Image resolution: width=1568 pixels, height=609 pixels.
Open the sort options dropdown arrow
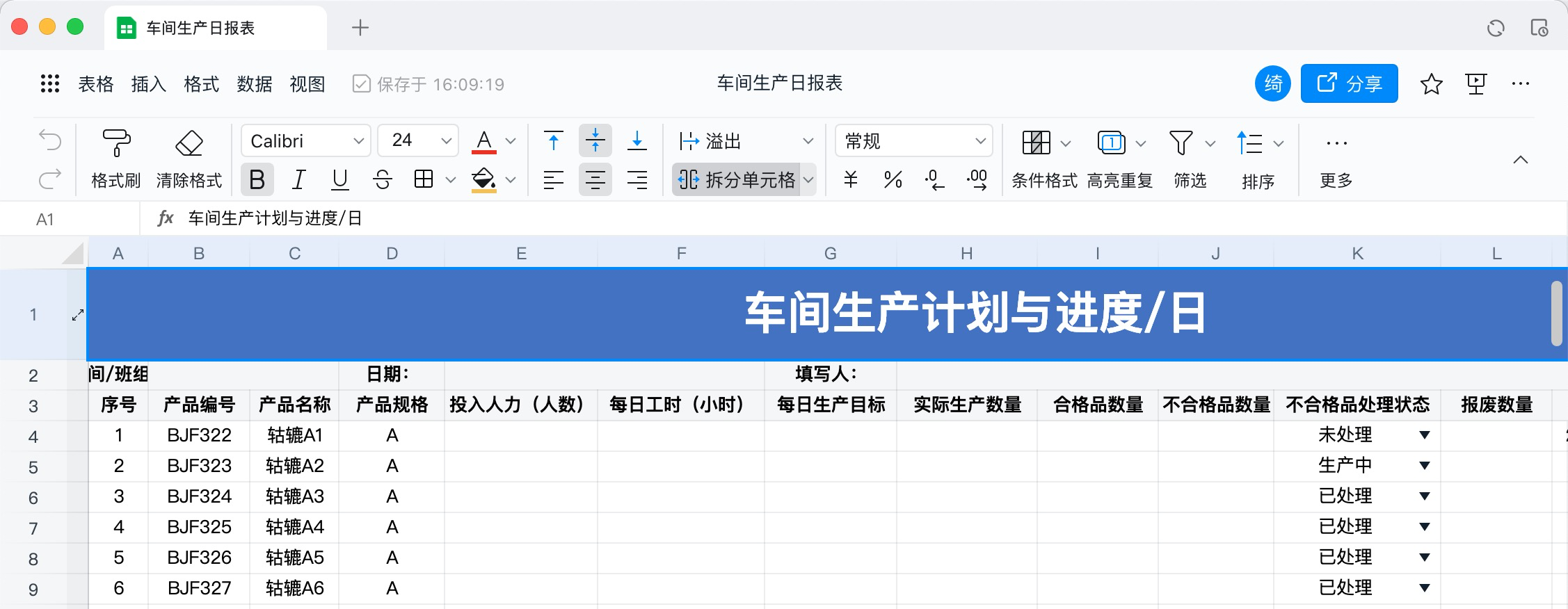1278,143
